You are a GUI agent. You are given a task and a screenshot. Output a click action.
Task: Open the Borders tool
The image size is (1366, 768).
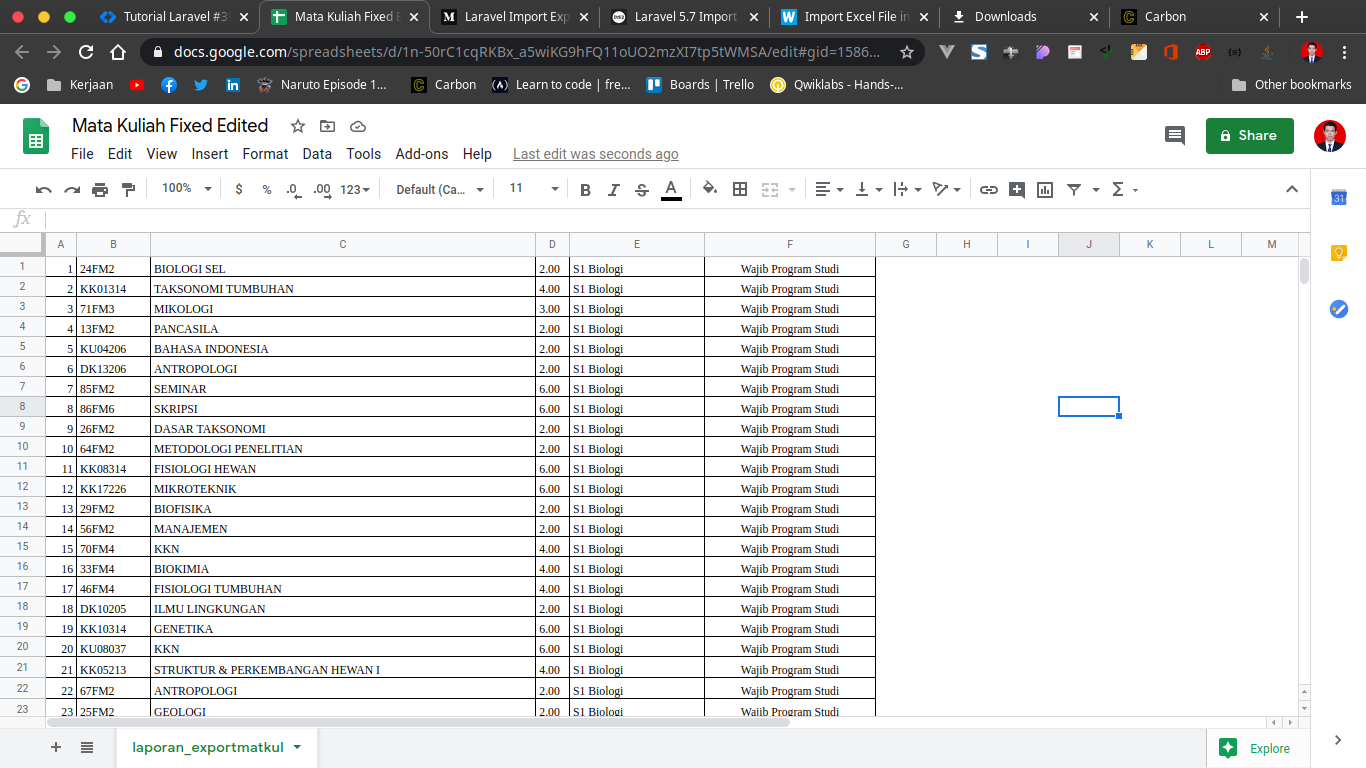(x=739, y=189)
